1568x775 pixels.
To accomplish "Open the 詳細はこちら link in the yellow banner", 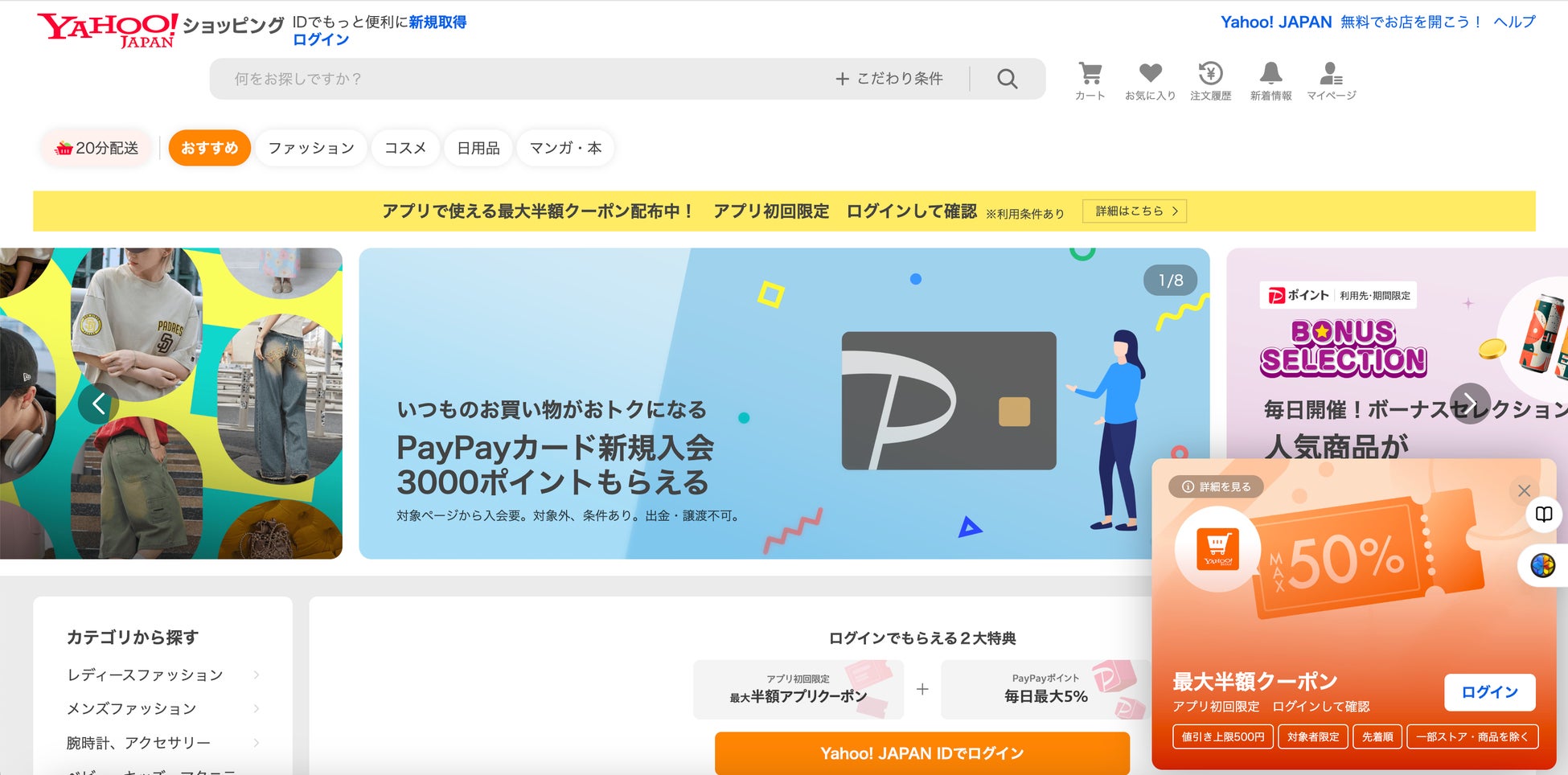I will pyautogui.click(x=1135, y=211).
